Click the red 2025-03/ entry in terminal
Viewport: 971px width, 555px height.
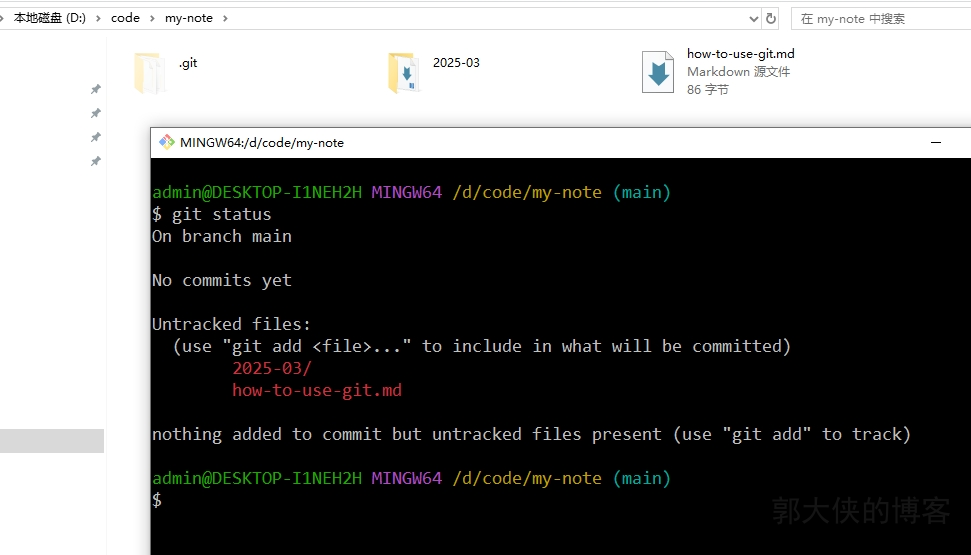[x=272, y=369]
